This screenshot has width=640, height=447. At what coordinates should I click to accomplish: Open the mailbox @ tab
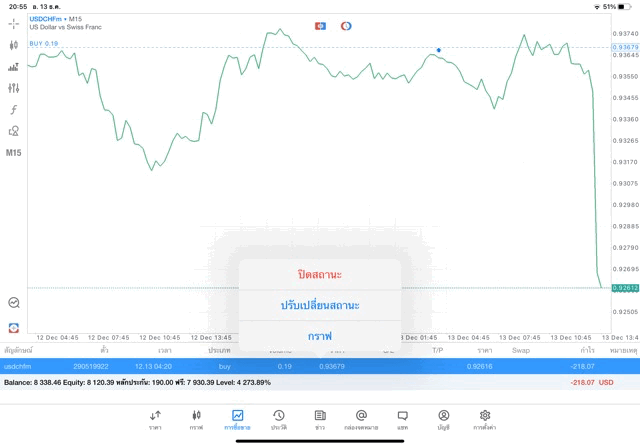361,420
